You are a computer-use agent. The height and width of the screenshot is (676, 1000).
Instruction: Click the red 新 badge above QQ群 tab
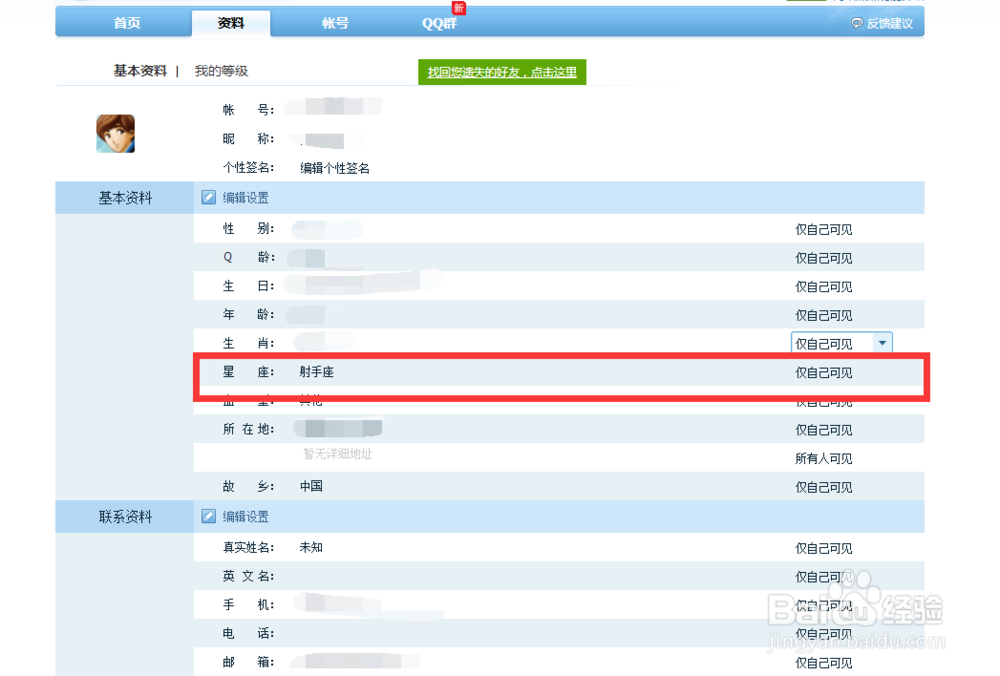click(459, 7)
